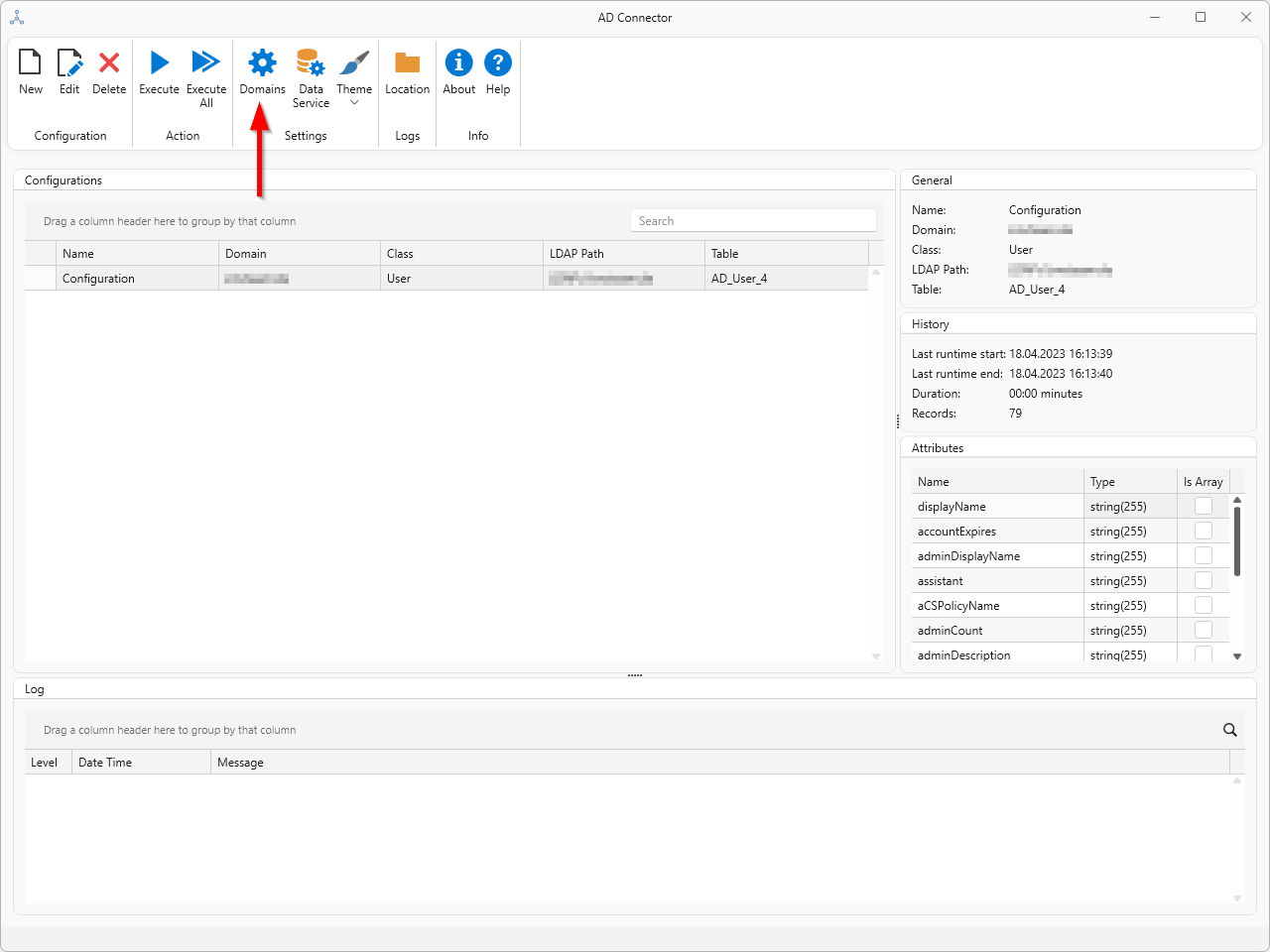Toggle Is Array for displayName
The height and width of the screenshot is (952, 1270).
[x=1204, y=506]
